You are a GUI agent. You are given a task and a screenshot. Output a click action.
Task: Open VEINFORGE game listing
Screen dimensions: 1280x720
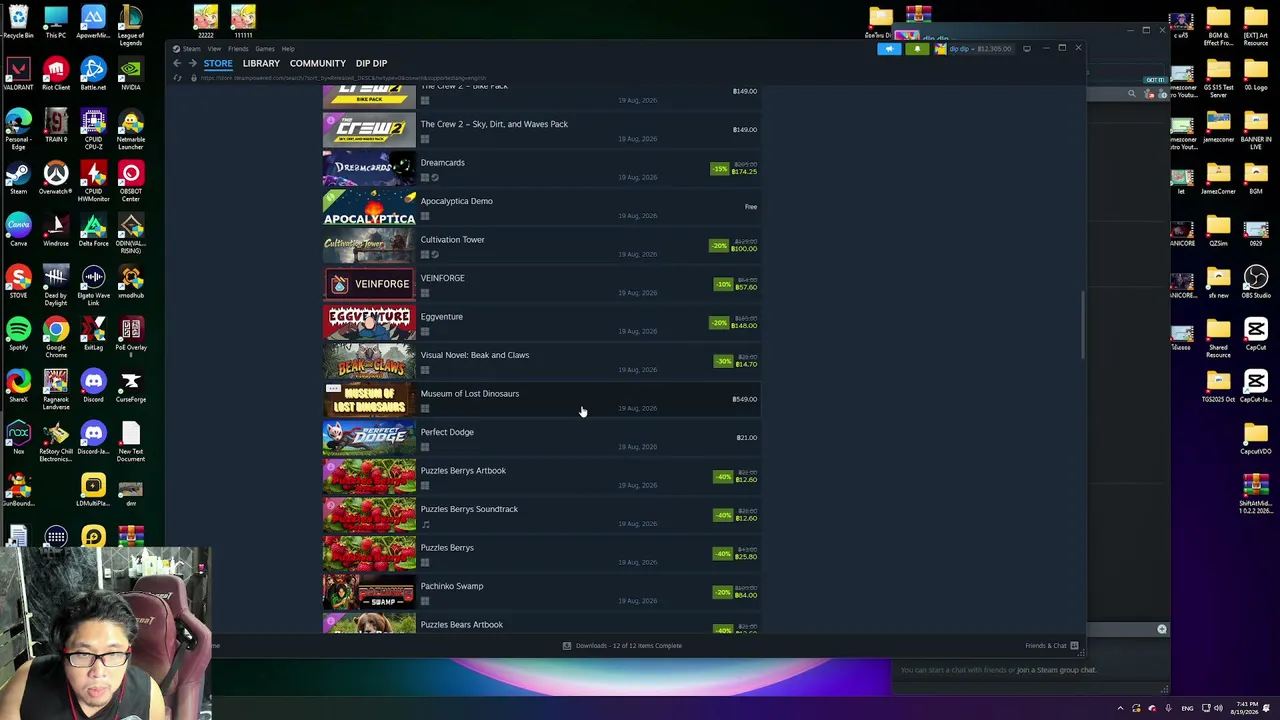tap(541, 284)
